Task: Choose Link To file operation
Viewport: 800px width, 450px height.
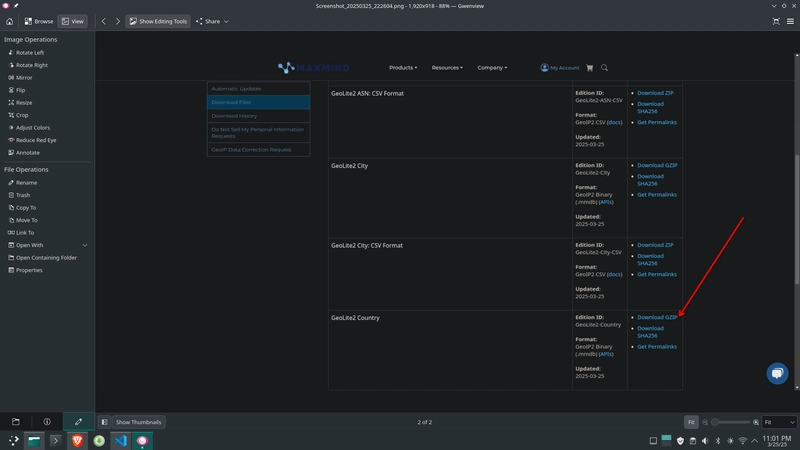Action: 21,233
